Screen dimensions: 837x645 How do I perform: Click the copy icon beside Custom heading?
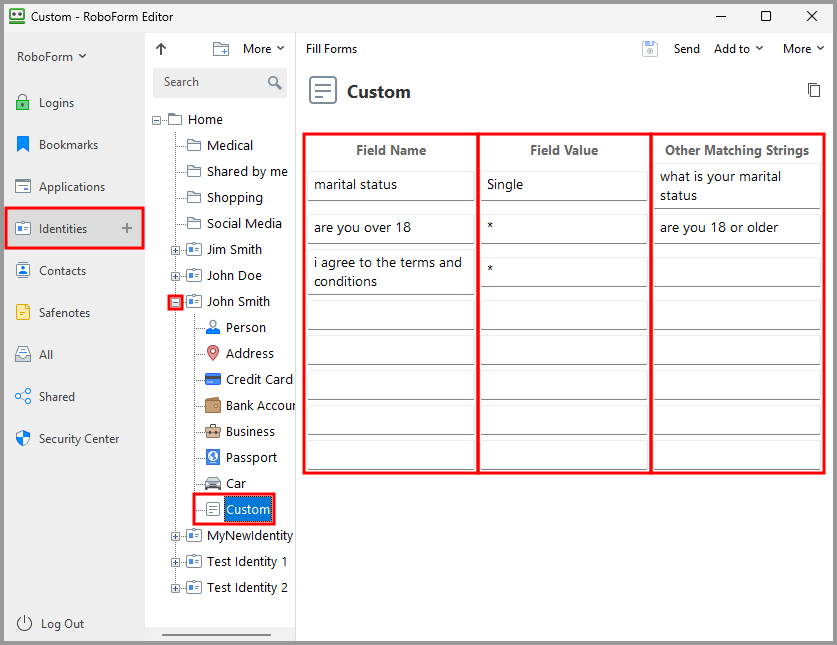pos(814,90)
